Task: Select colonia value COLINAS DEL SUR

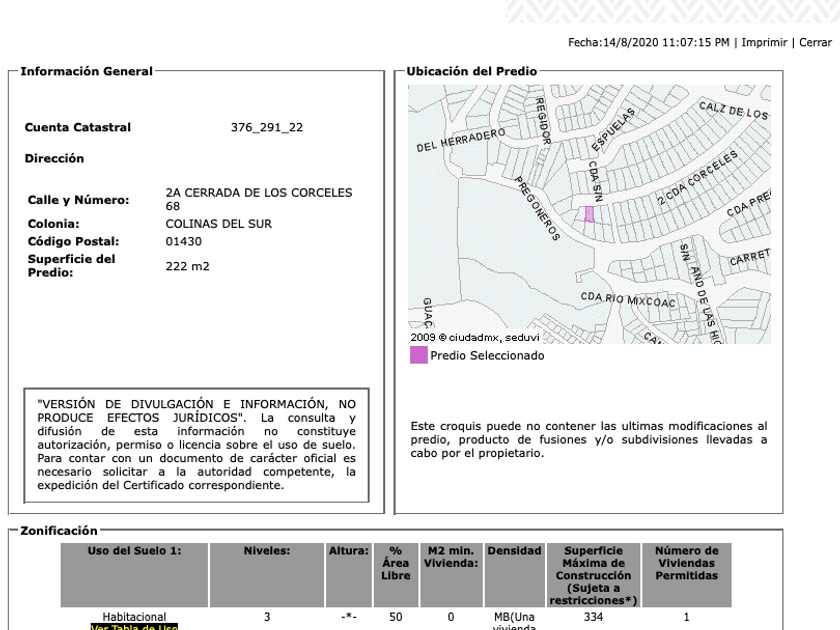Action: click(219, 224)
